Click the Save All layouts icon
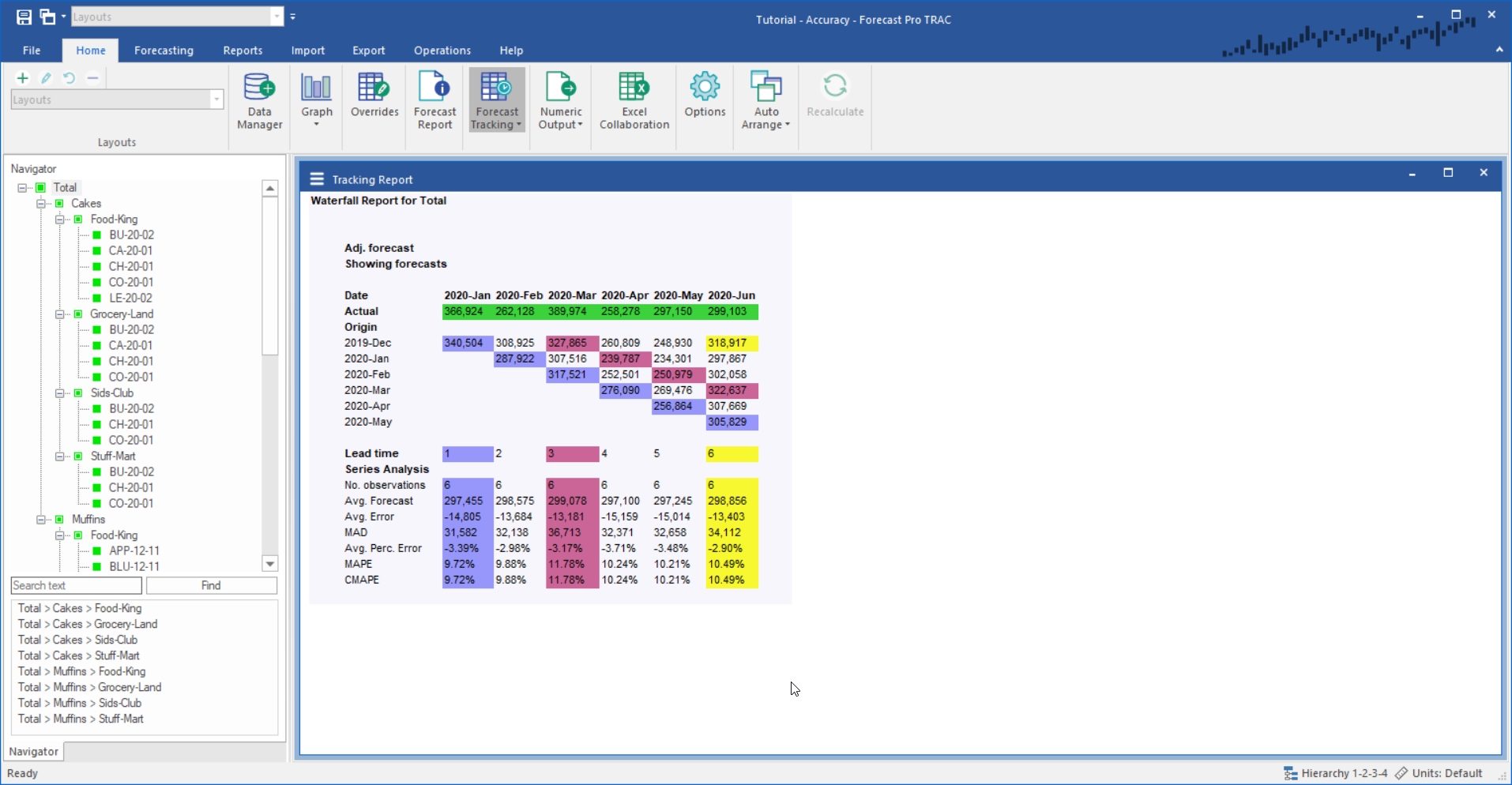 pyautogui.click(x=48, y=17)
